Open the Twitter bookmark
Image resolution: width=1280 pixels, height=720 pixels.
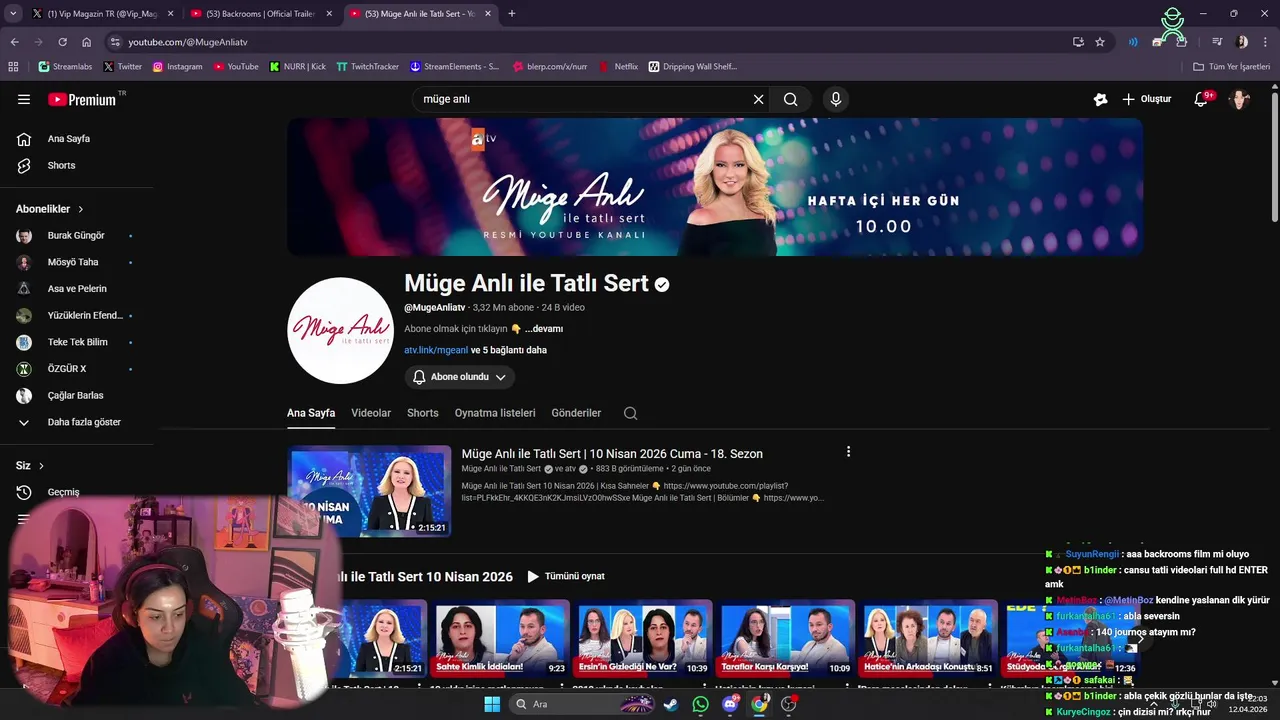[123, 67]
